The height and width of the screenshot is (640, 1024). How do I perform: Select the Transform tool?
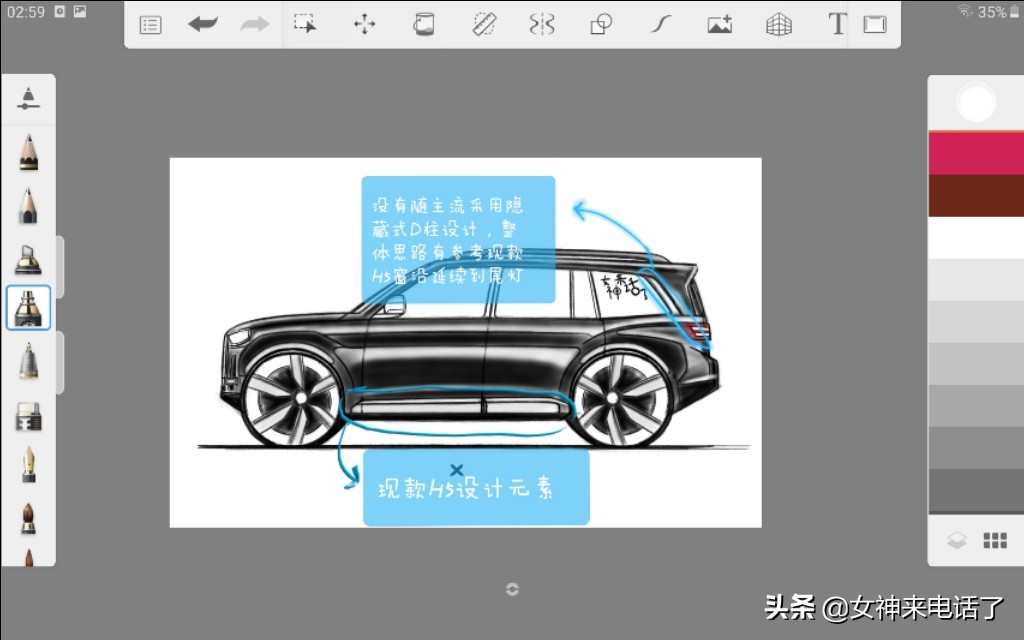tap(364, 23)
